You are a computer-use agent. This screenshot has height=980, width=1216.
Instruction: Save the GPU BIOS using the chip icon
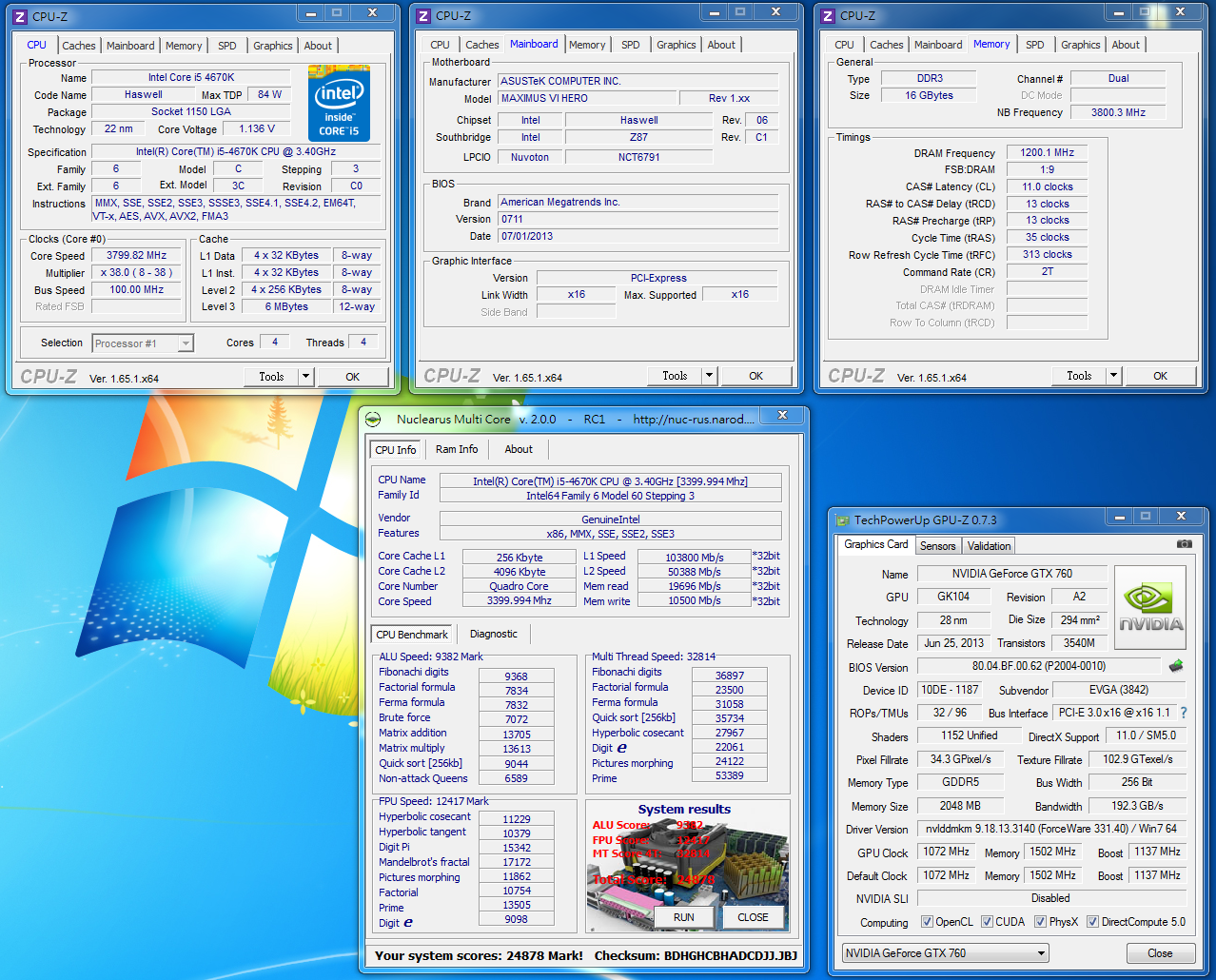pyautogui.click(x=1176, y=666)
